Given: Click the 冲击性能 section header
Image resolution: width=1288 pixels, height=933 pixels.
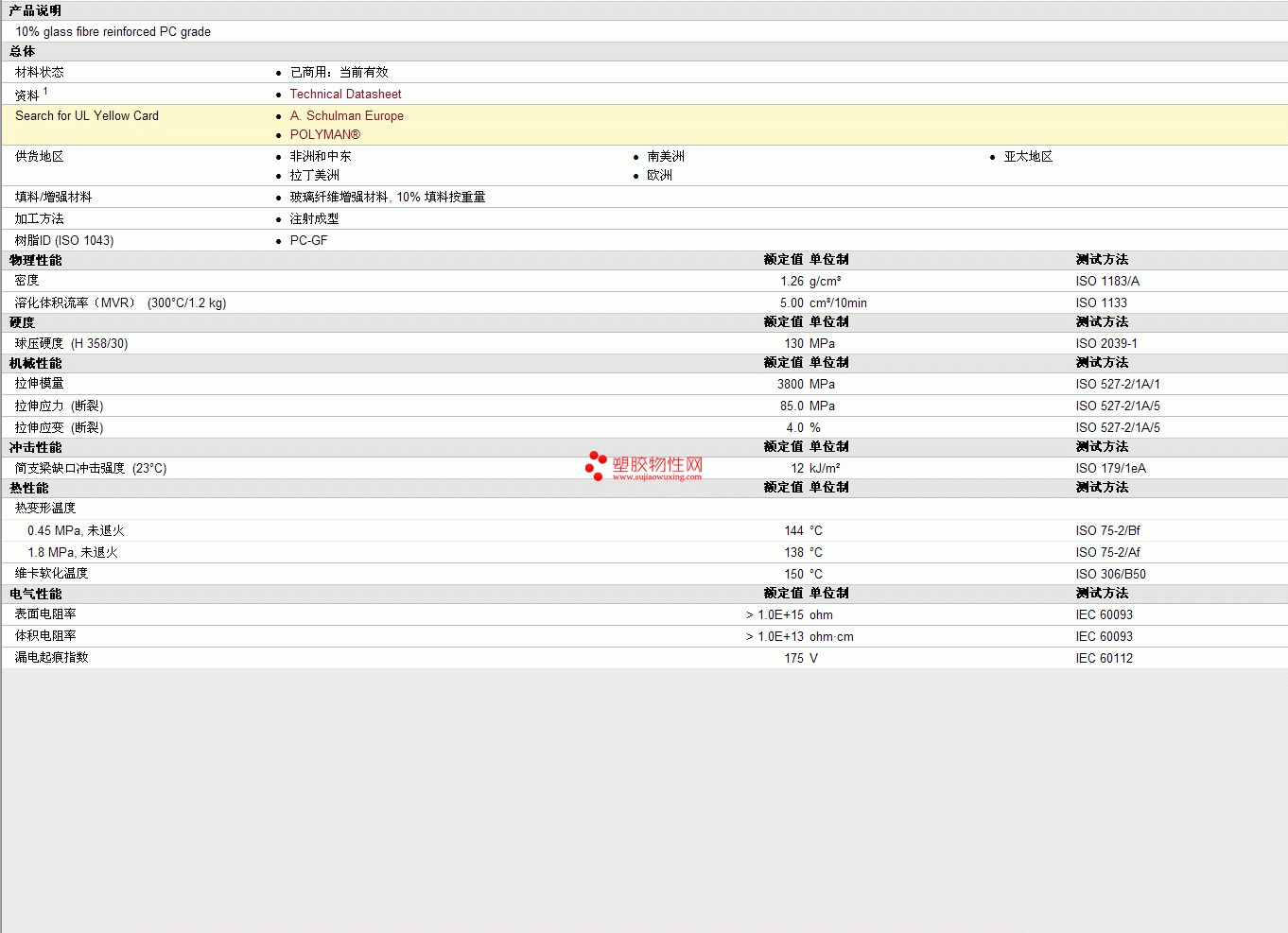Looking at the screenshot, I should (36, 448).
